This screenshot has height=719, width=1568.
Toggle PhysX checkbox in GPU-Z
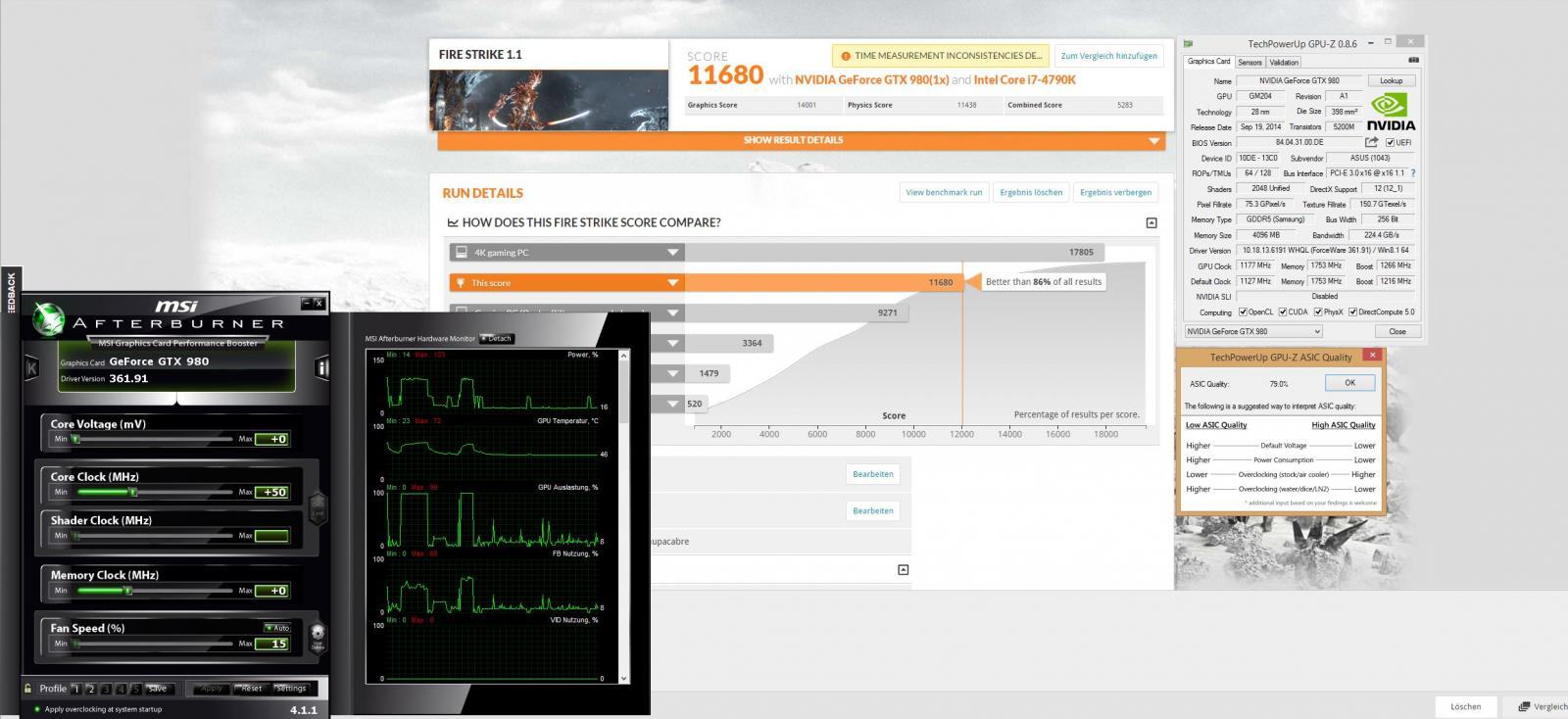tap(1318, 312)
